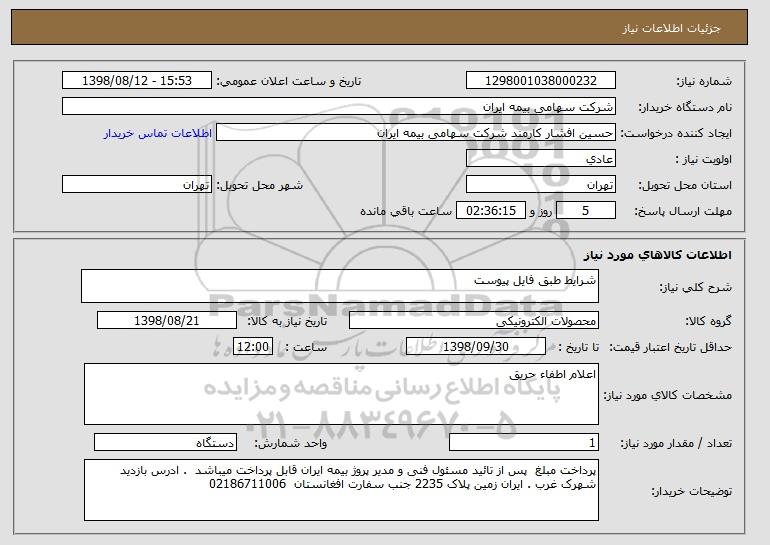770x545 pixels.
Task: Click the request creator field حسین افشار
Action: (x=416, y=133)
